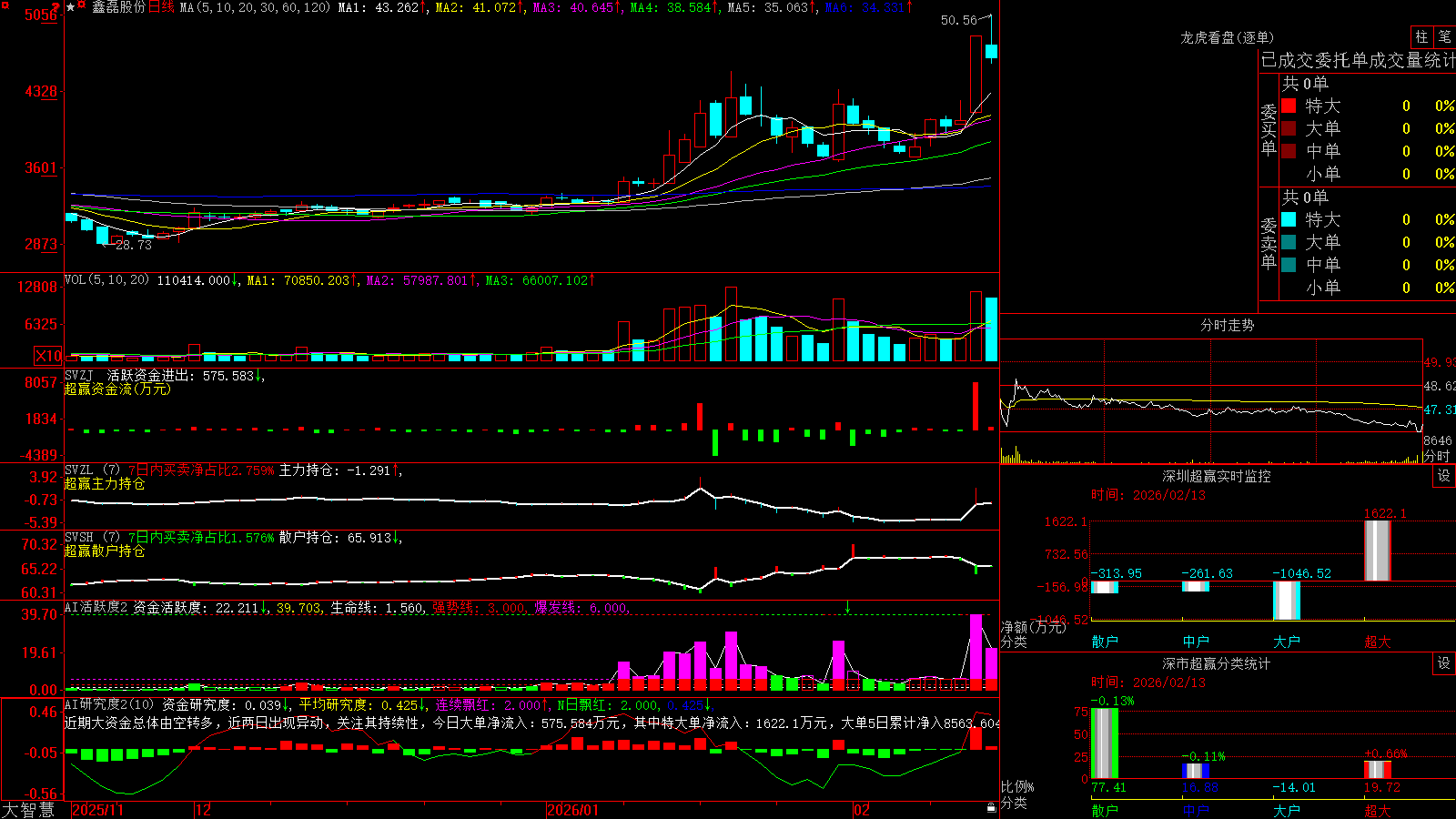Viewport: 1456px width, 819px height.
Task: Click MA3: 40.645 value
Action: point(578,7)
